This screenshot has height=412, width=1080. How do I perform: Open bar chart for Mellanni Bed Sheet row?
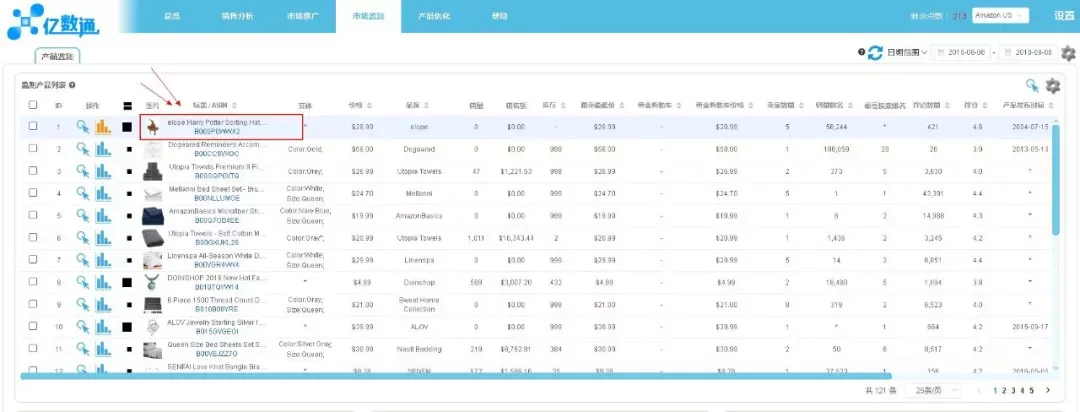(x=103, y=193)
